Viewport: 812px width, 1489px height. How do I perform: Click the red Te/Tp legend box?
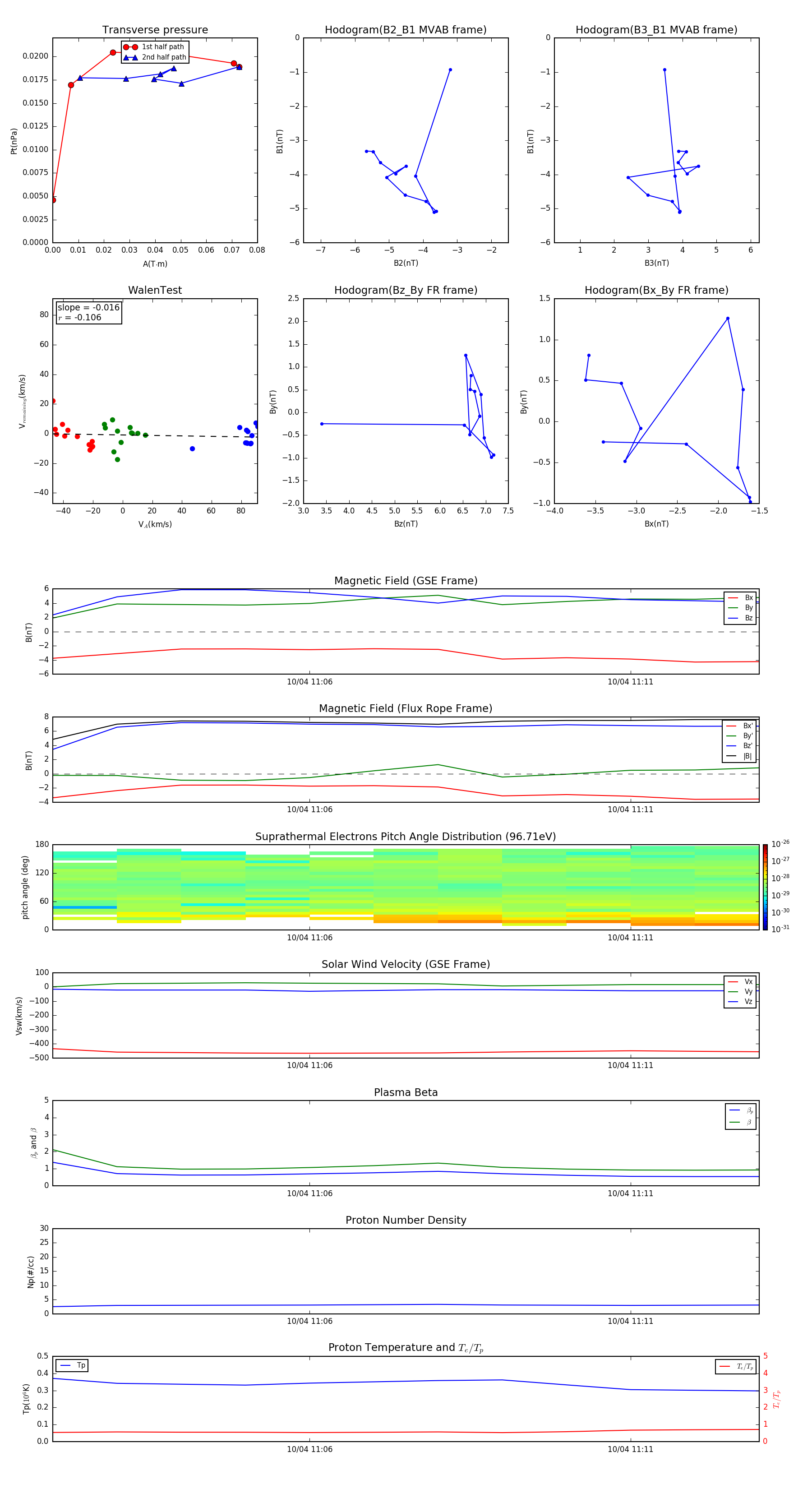(x=736, y=1366)
